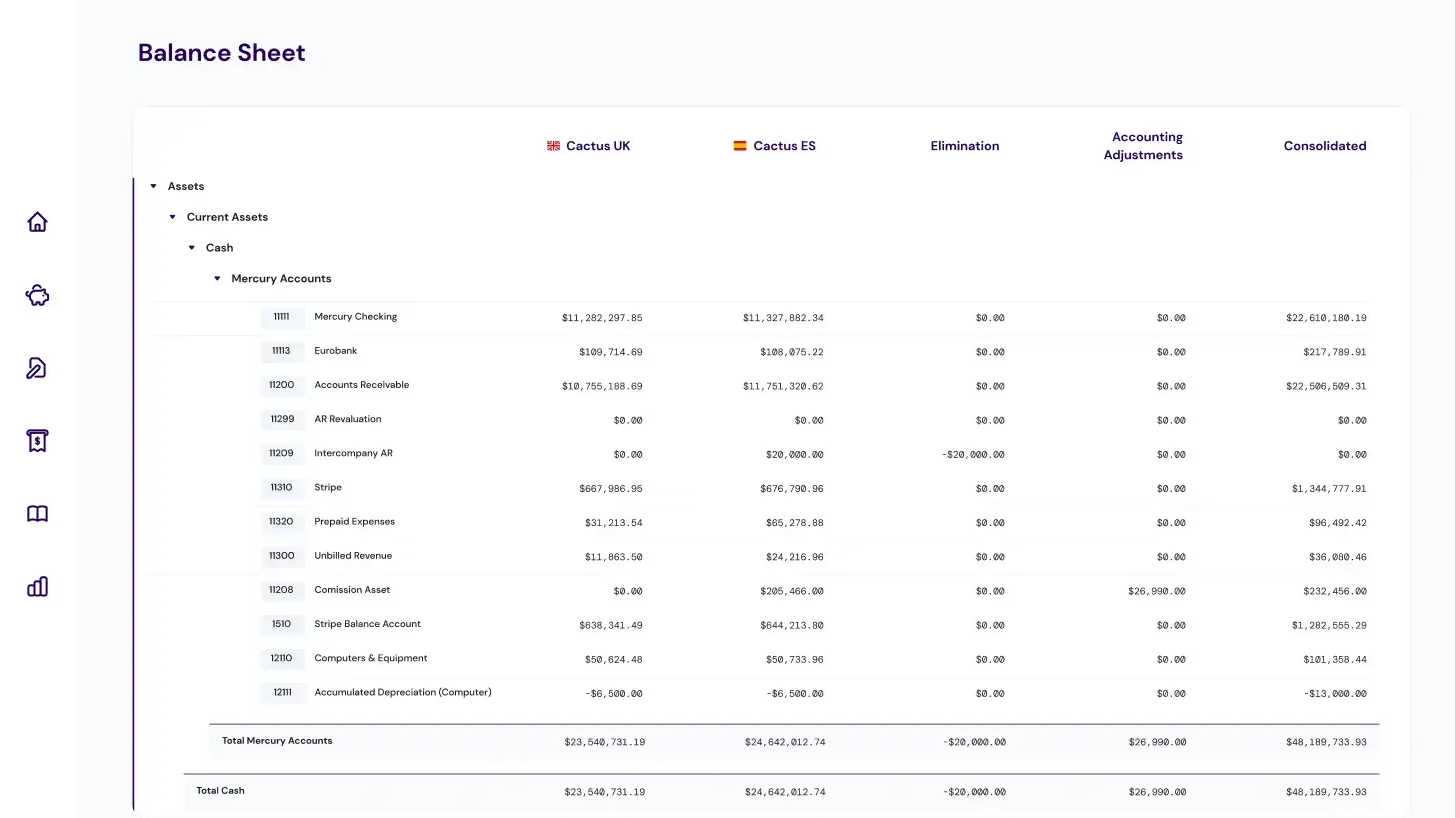This screenshot has width=1455, height=818.
Task: Open the Home icon in sidebar
Action: point(37,222)
